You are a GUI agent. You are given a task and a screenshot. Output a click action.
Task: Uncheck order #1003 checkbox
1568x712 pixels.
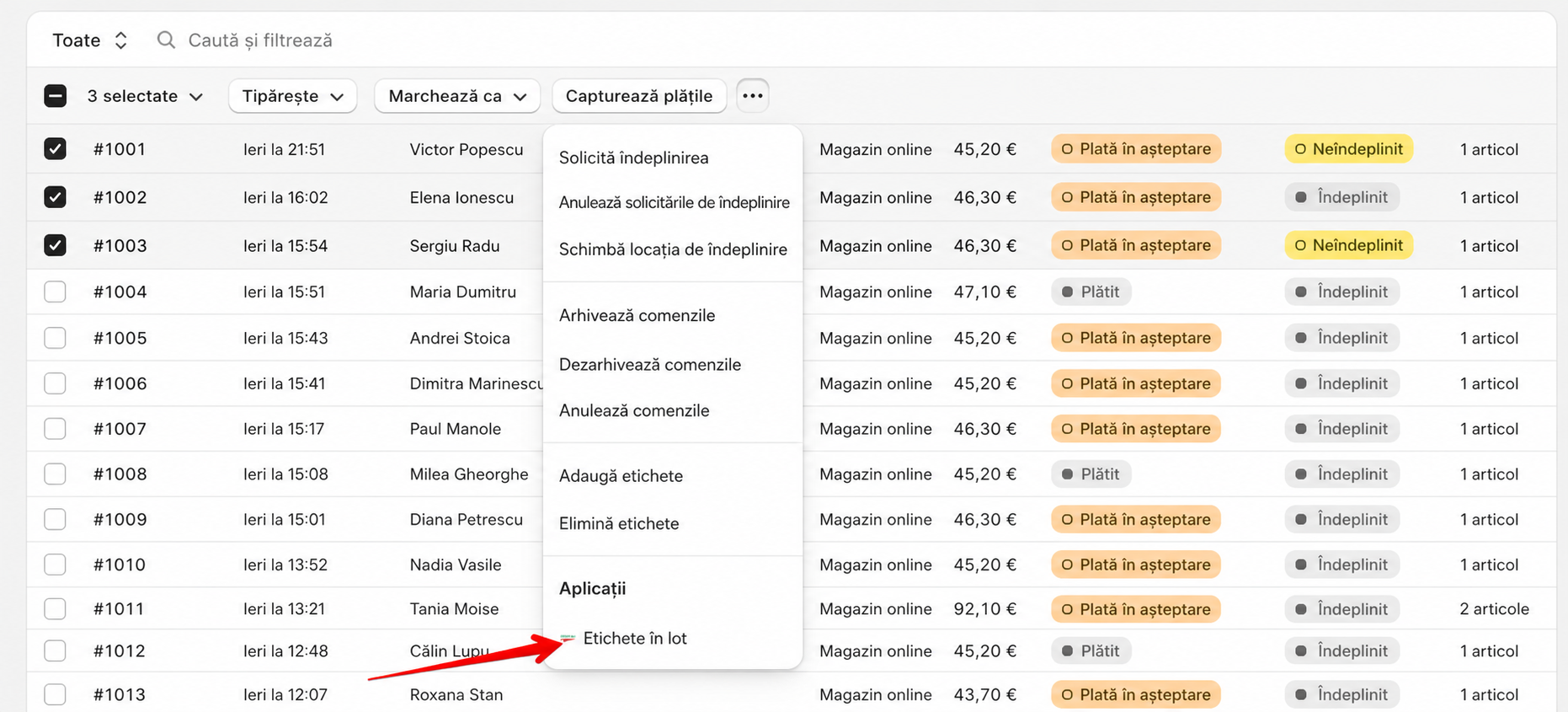tap(56, 245)
